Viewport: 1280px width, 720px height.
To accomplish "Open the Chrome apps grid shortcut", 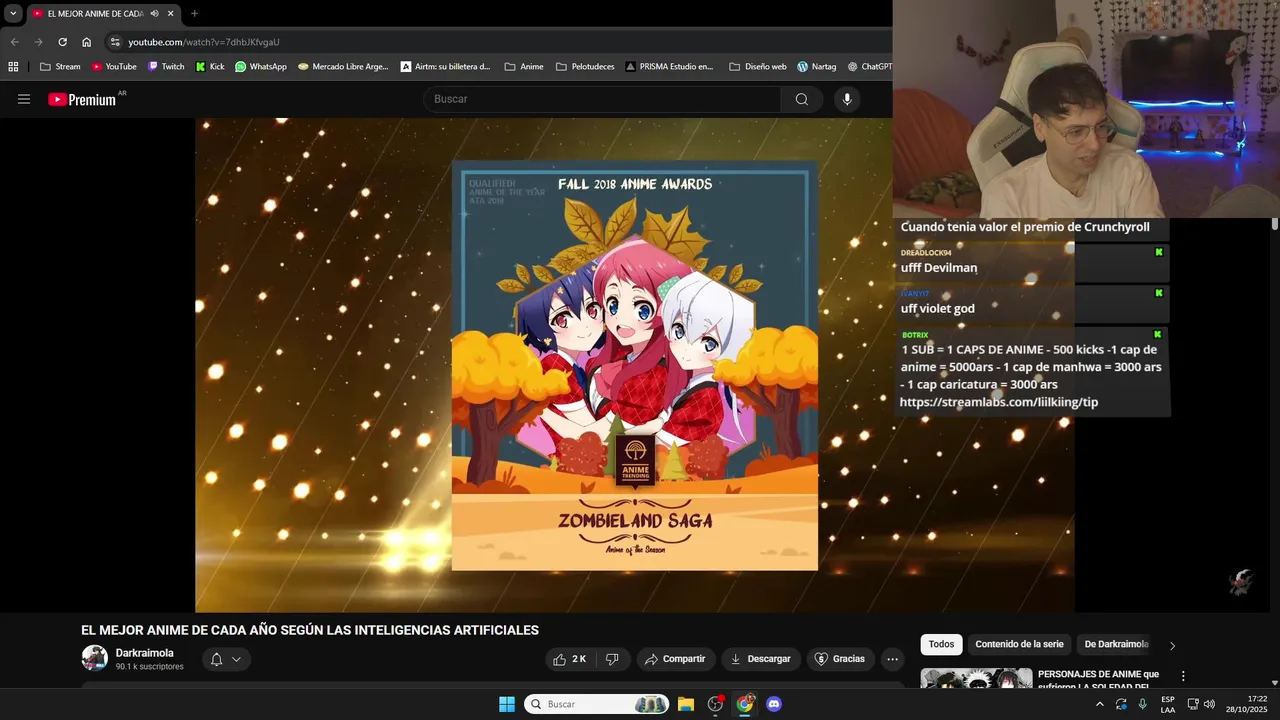I will point(13,67).
